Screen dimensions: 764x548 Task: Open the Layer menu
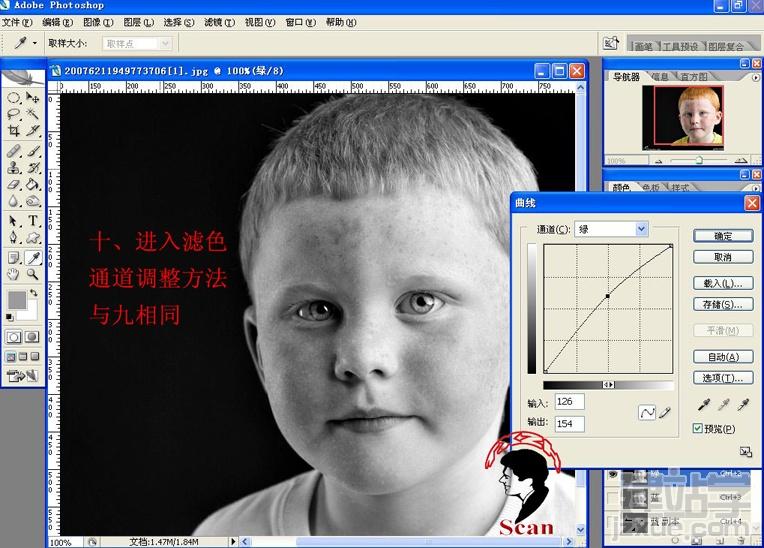pyautogui.click(x=138, y=22)
